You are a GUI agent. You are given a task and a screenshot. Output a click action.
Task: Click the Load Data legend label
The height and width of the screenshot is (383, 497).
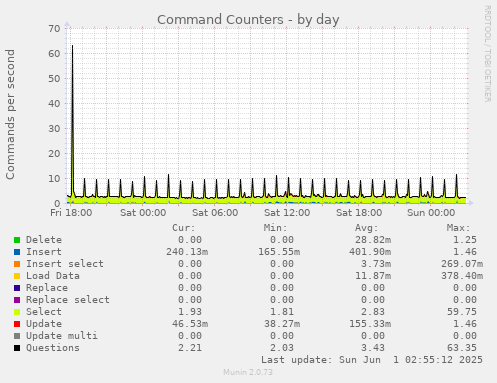[x=53, y=276]
